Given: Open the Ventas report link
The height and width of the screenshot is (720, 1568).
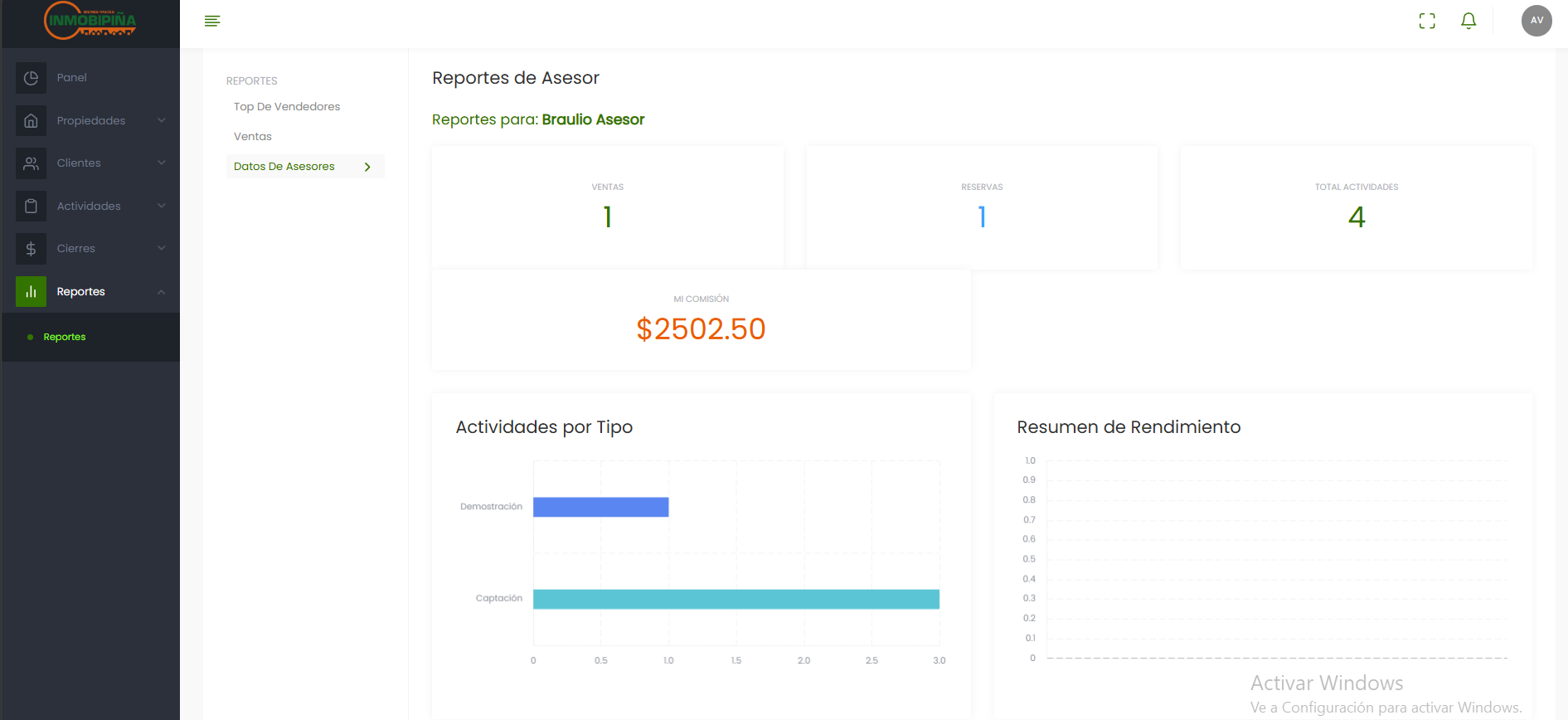Looking at the screenshot, I should 253,137.
